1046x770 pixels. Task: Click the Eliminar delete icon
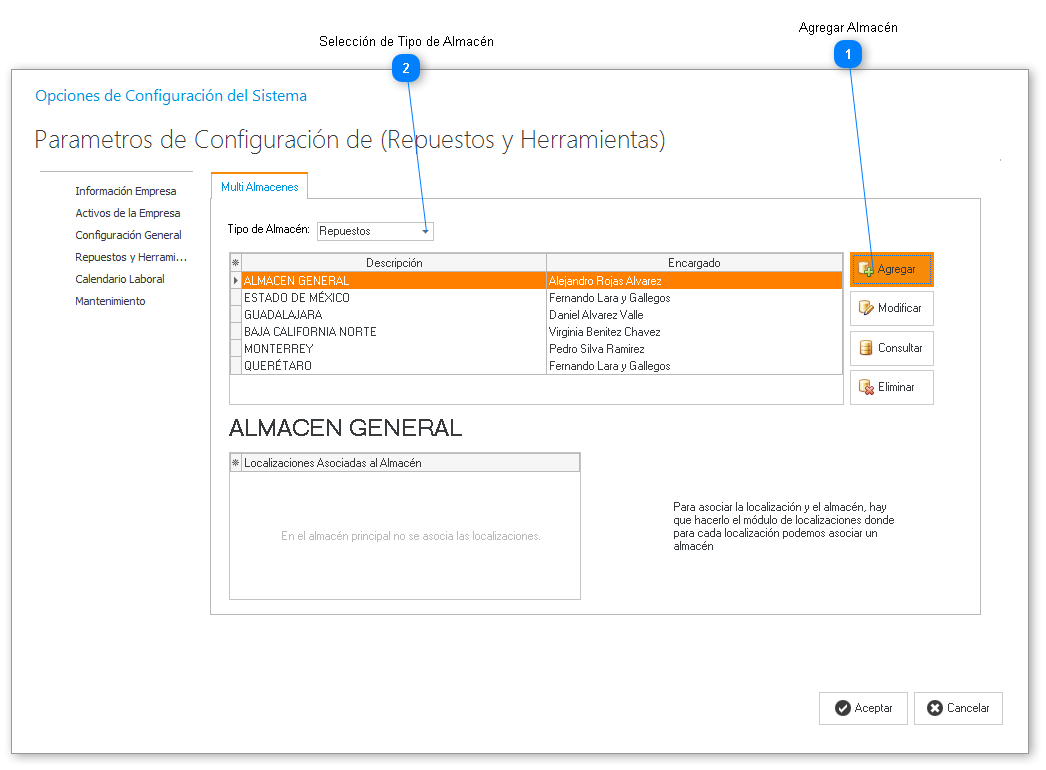(x=866, y=387)
